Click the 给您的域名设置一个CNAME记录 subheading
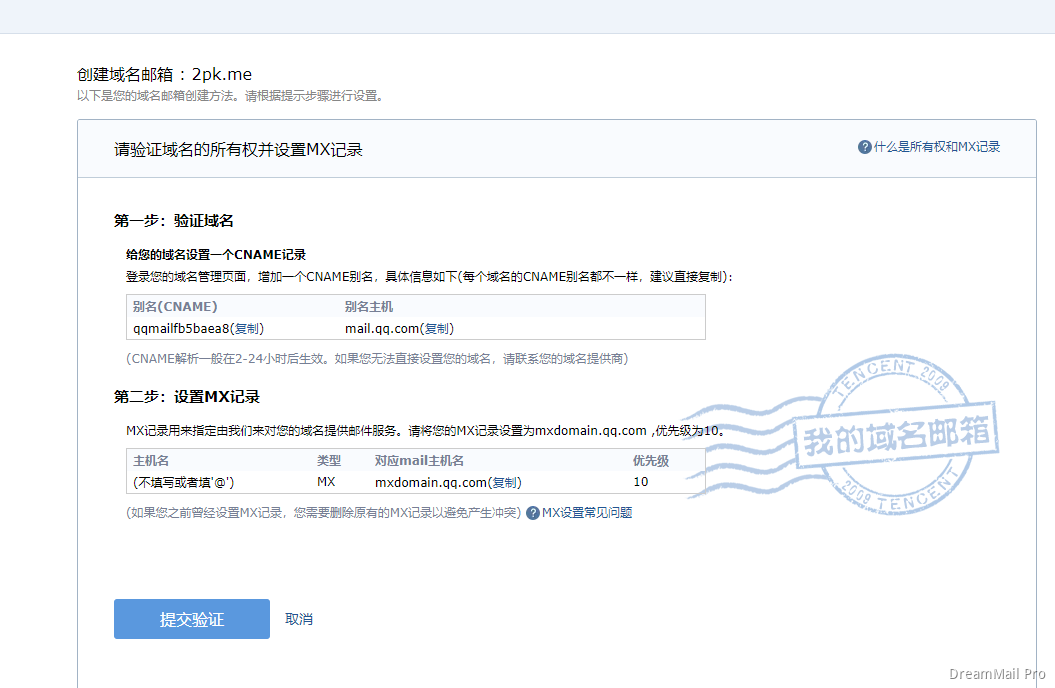The height and width of the screenshot is (688, 1055). (216, 255)
